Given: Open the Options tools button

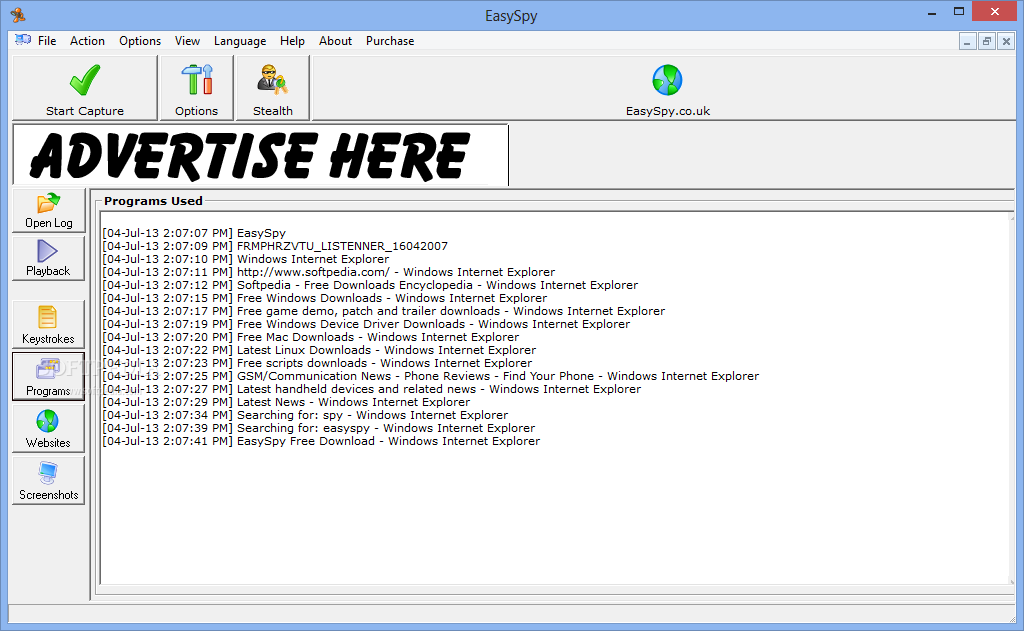Looking at the screenshot, I should 197,88.
